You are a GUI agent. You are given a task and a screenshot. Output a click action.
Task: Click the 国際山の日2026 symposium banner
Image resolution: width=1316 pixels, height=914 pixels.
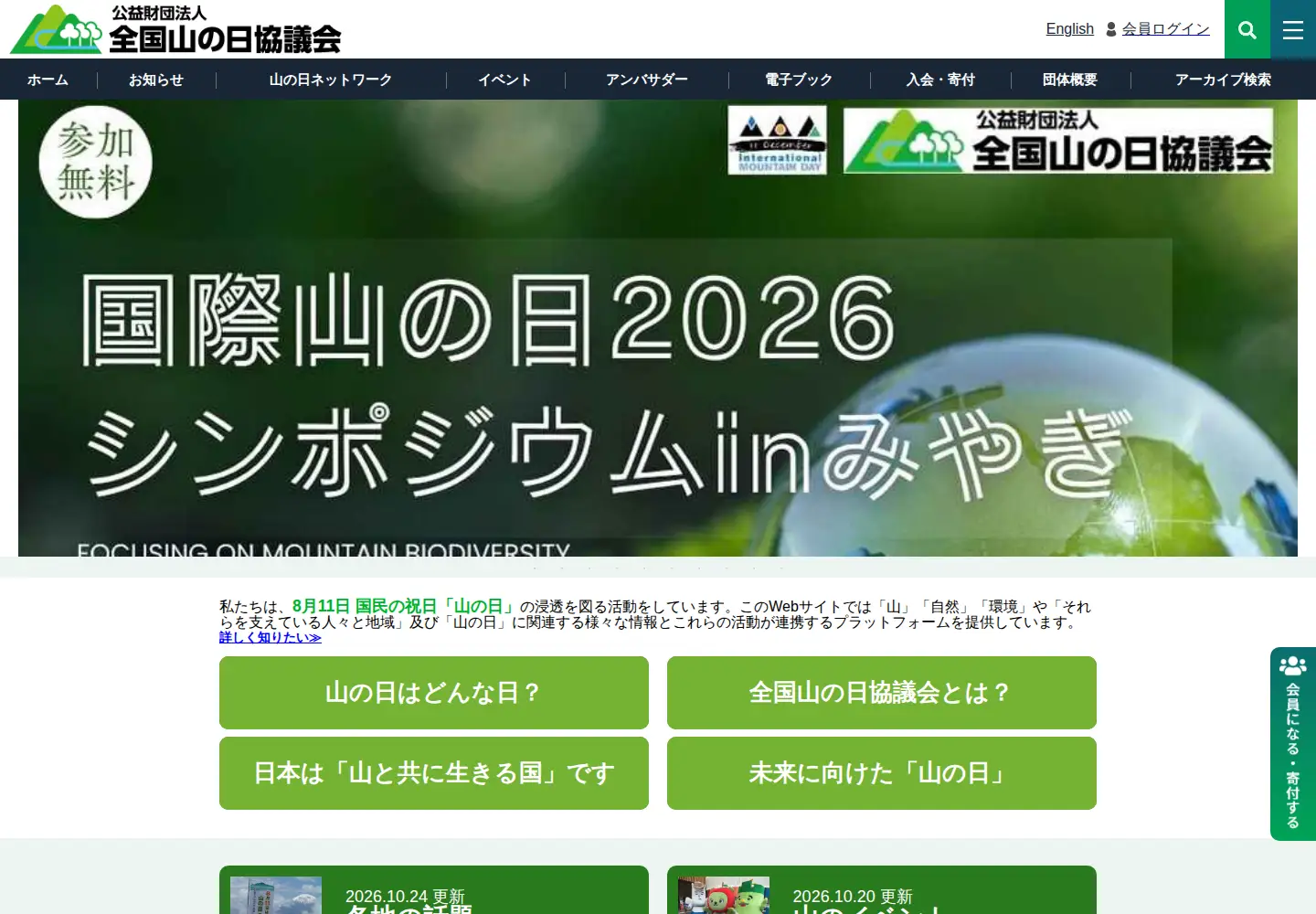pos(658,328)
